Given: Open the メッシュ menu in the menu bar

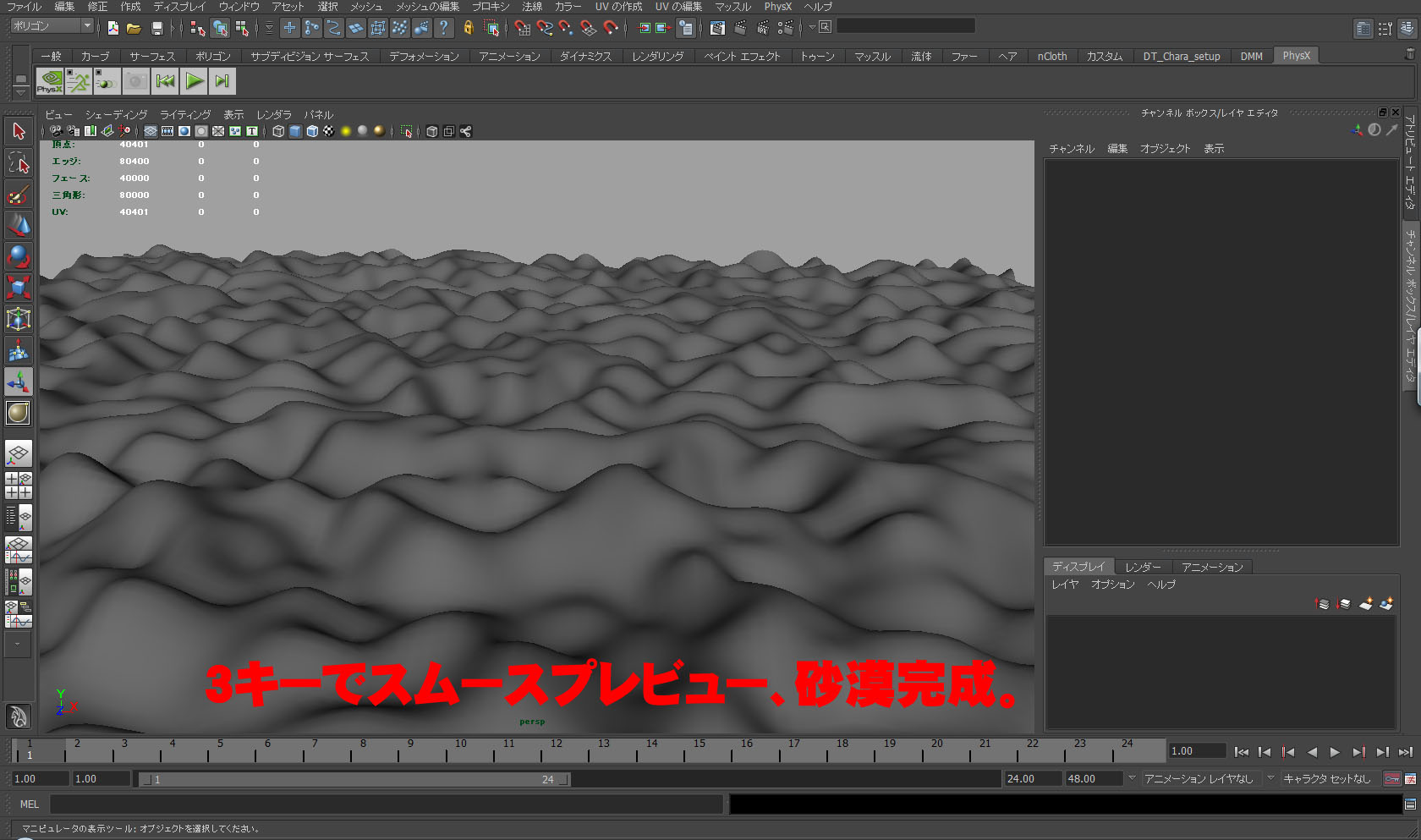Looking at the screenshot, I should pyautogui.click(x=366, y=7).
